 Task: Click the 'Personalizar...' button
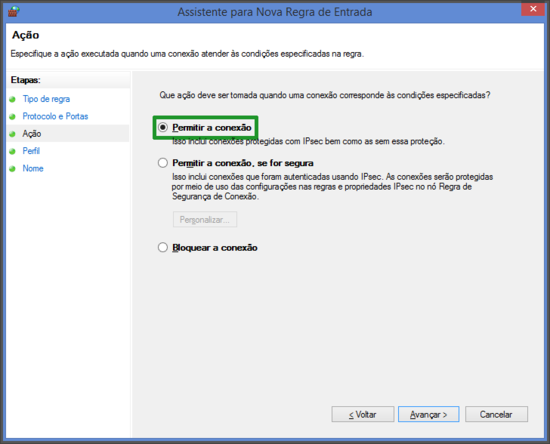(205, 220)
